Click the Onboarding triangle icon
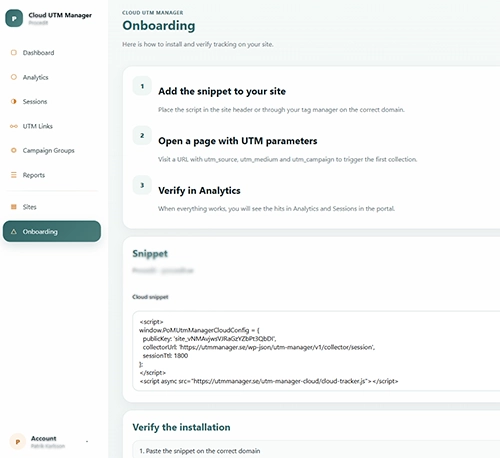Image resolution: width=500 pixels, height=458 pixels. click(x=14, y=231)
